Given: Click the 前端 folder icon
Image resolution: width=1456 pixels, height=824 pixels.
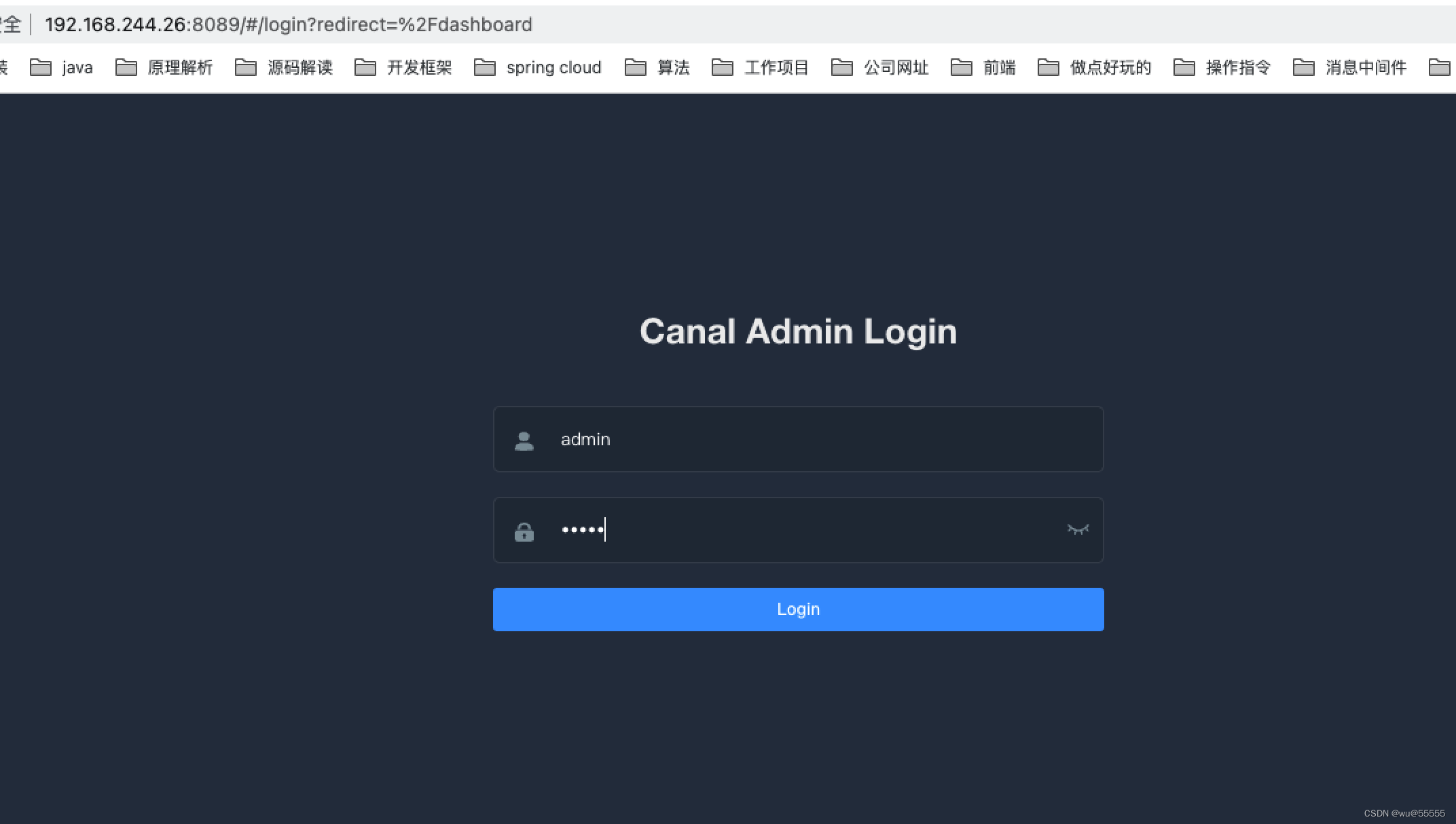Looking at the screenshot, I should point(961,67).
